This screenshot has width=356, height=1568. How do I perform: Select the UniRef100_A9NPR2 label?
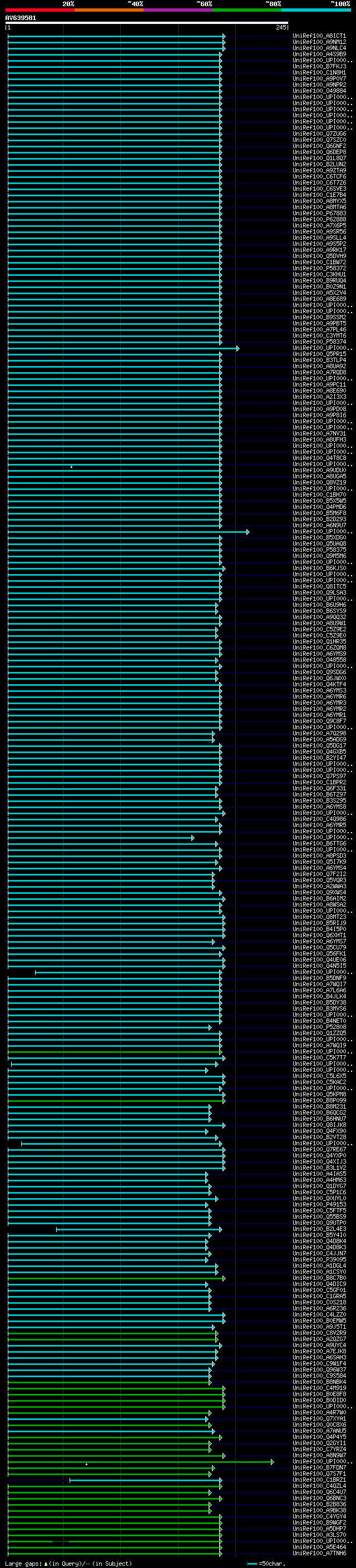click(x=319, y=85)
